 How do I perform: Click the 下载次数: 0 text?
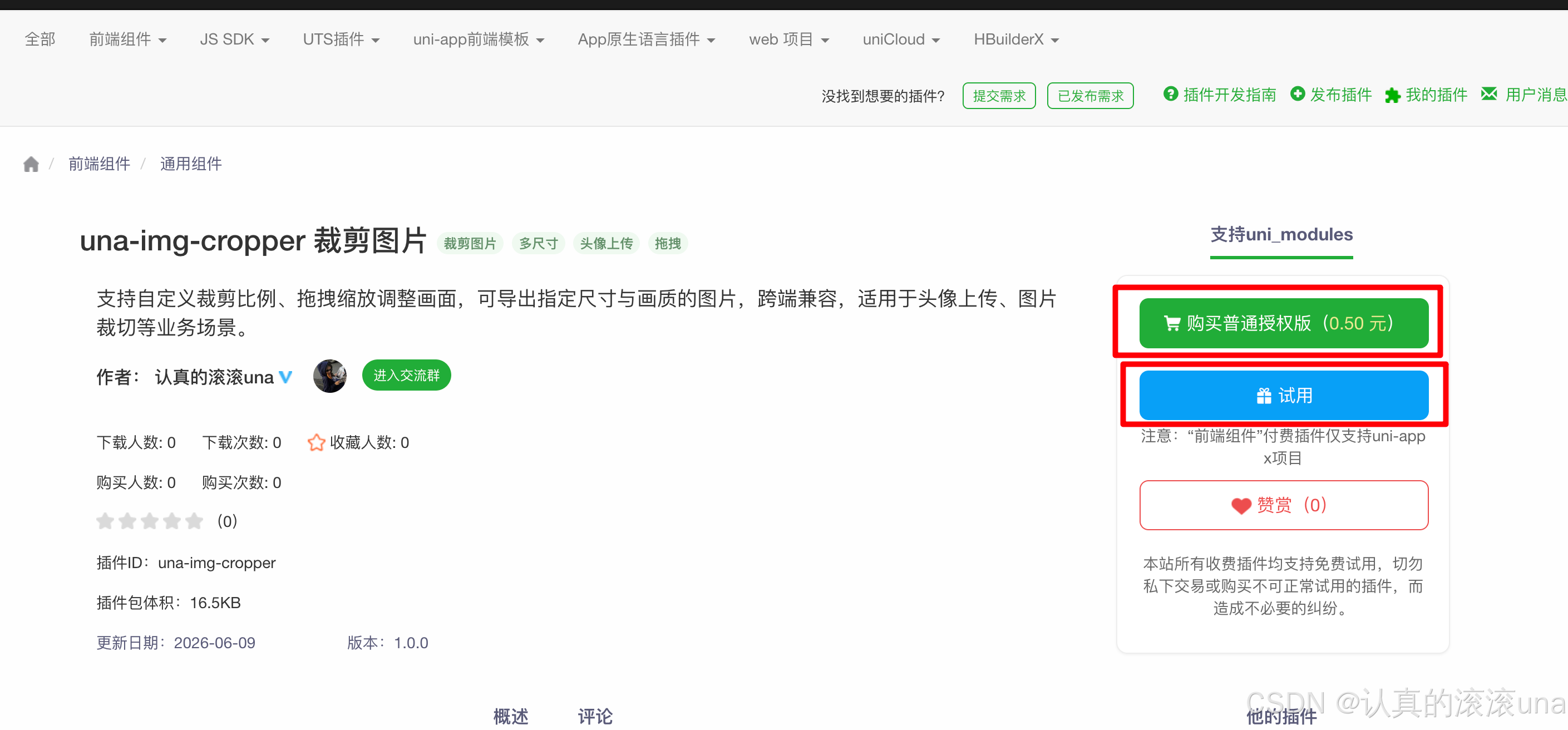(241, 443)
